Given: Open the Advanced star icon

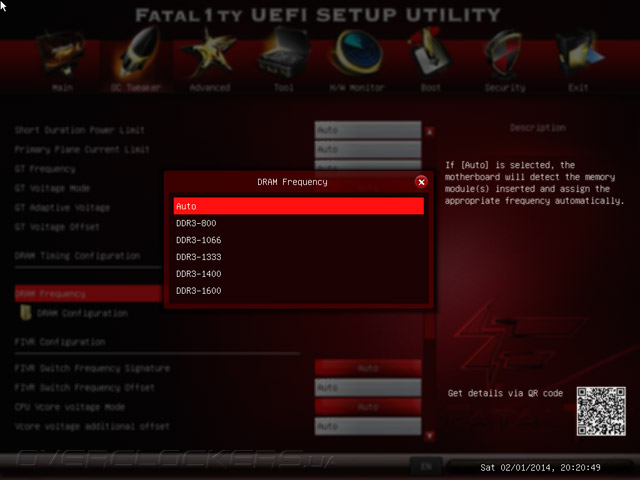Looking at the screenshot, I should (x=210, y=54).
